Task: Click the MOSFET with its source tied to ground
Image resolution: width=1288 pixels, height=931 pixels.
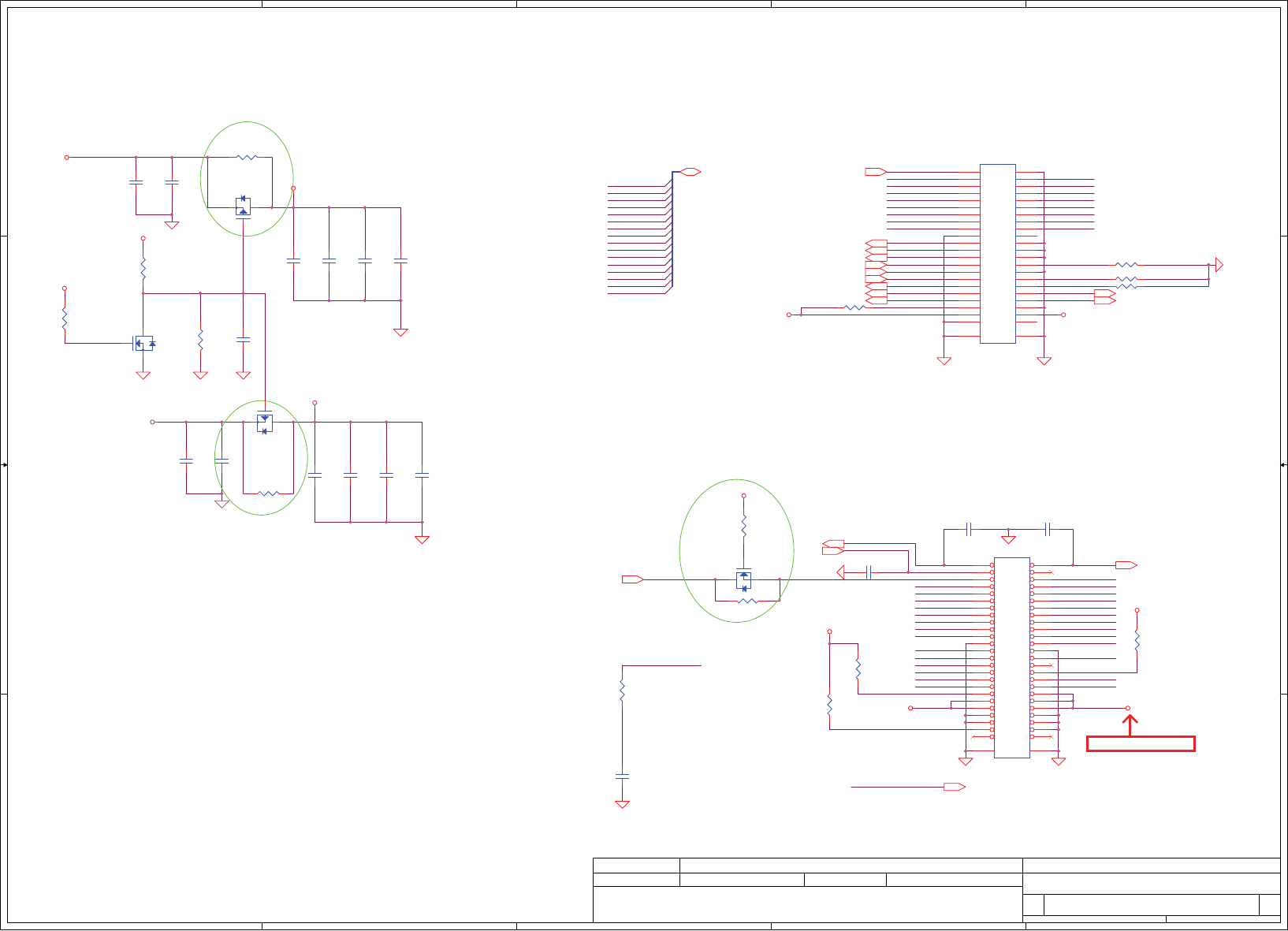Action: point(144,343)
